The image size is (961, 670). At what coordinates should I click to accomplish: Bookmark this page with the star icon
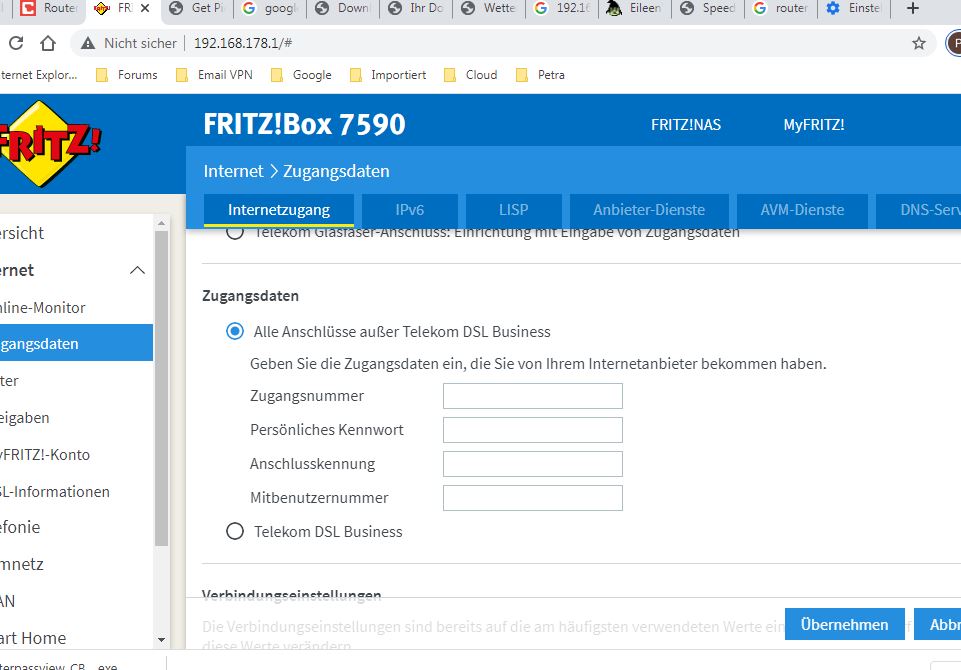point(918,43)
